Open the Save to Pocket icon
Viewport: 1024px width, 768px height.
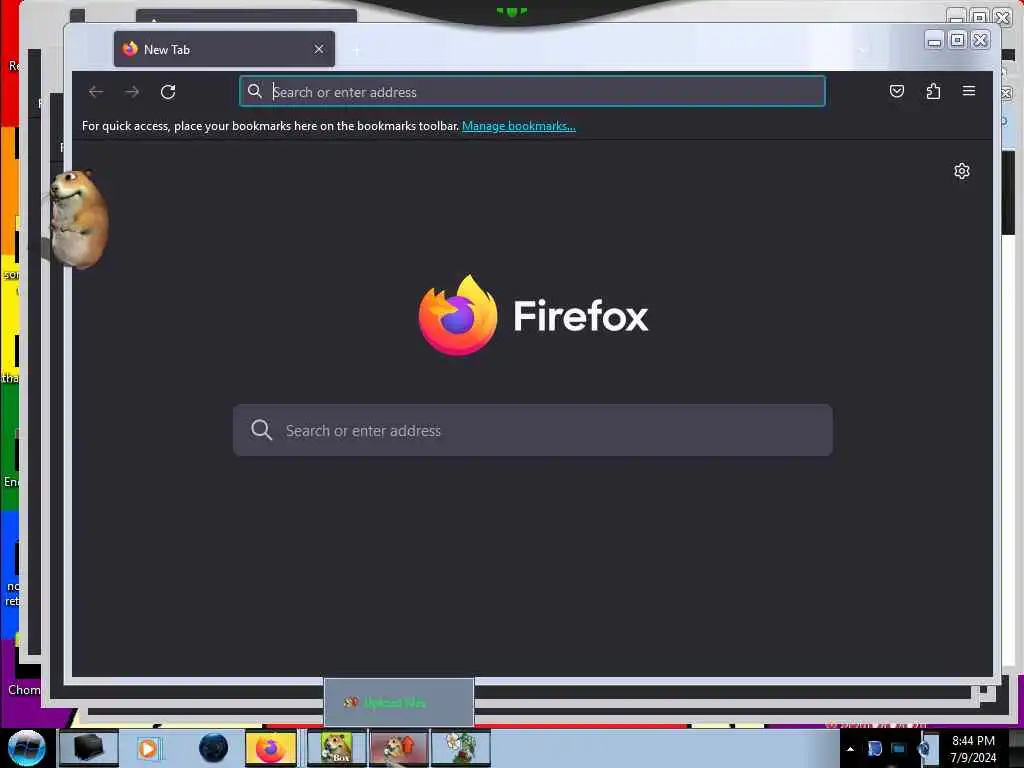[x=897, y=91]
